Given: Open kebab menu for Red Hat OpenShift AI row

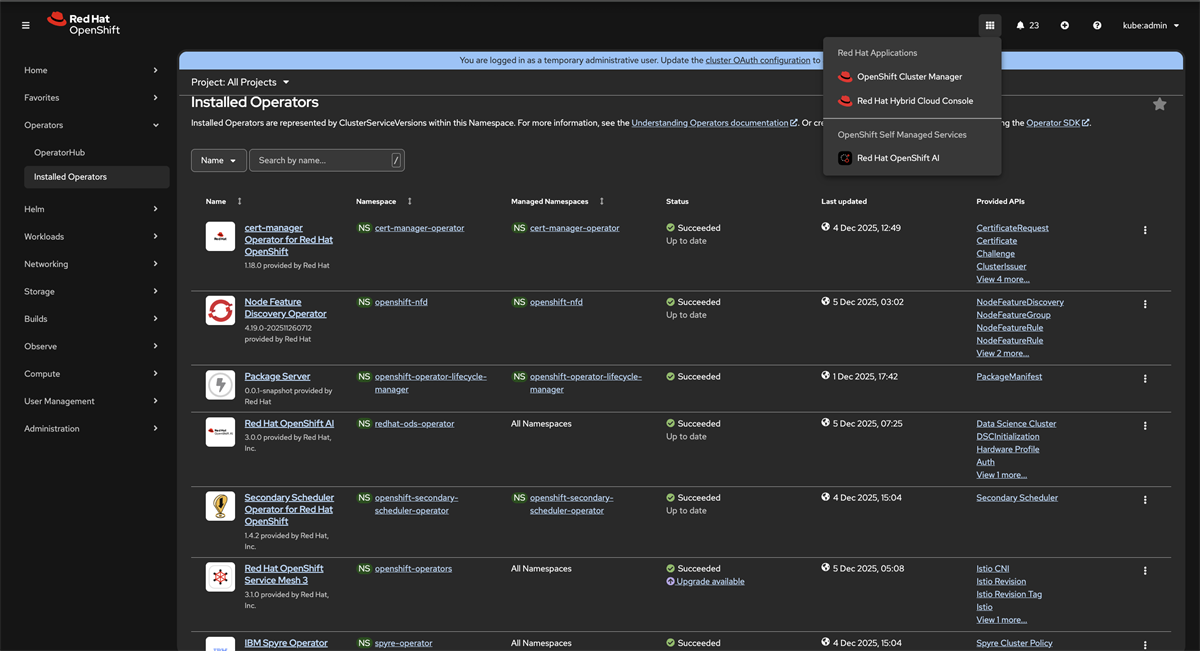Looking at the screenshot, I should pos(1145,426).
